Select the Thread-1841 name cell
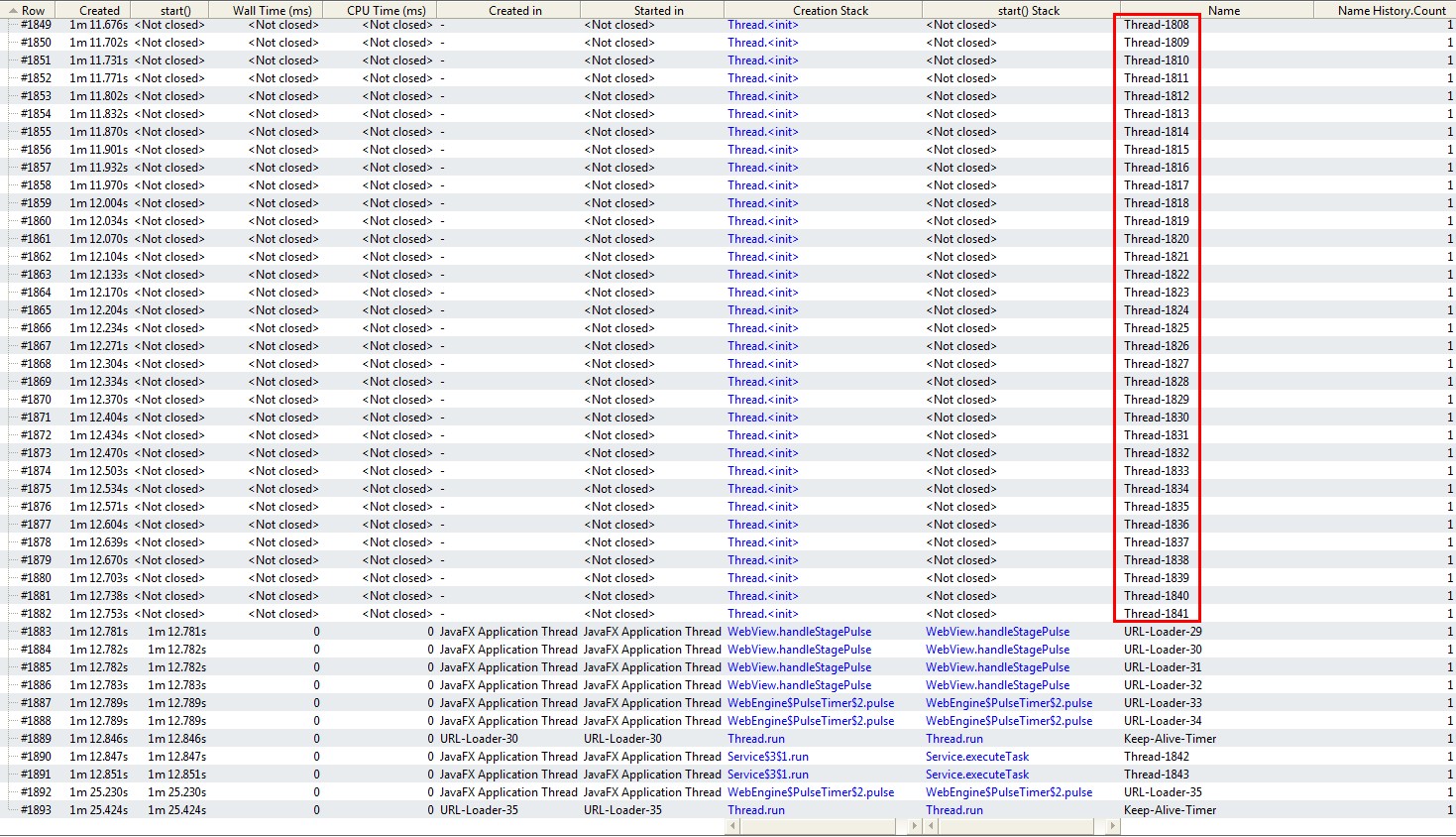The image size is (1456, 837). click(x=1156, y=614)
